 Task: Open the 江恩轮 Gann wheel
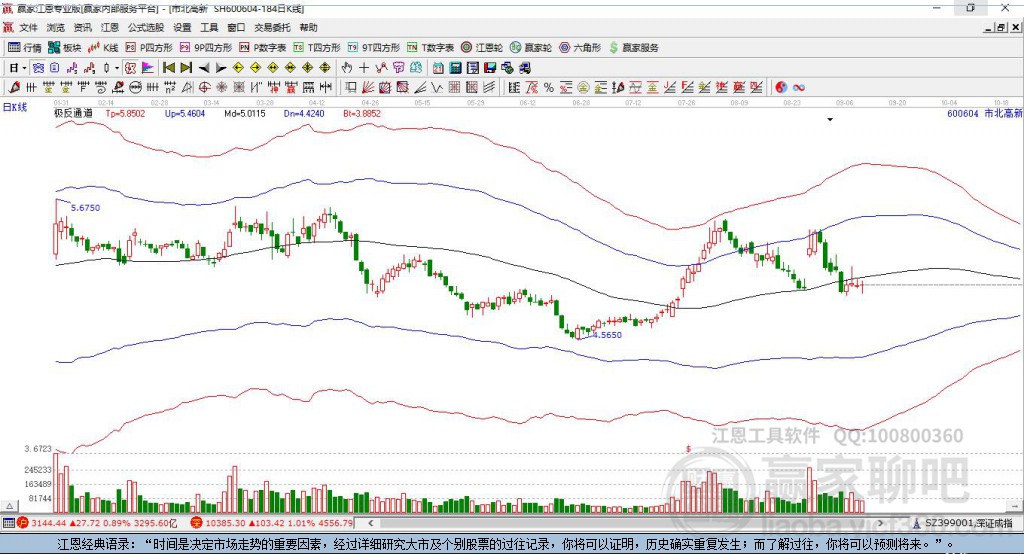pyautogui.click(x=482, y=48)
